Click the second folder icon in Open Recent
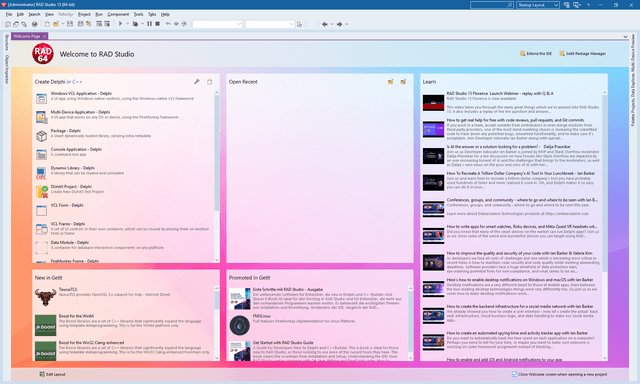 pos(403,82)
